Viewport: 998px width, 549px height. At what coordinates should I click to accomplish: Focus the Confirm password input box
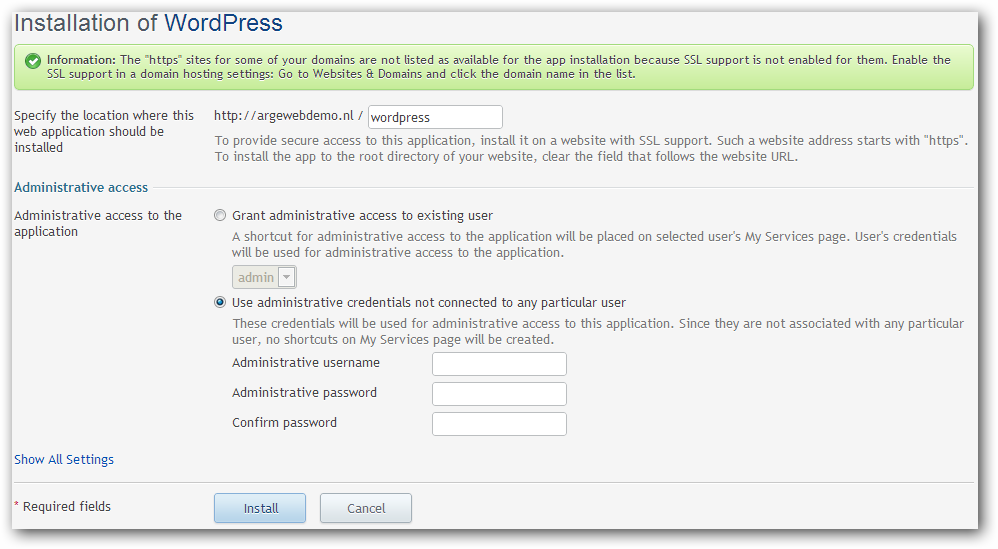coord(499,424)
